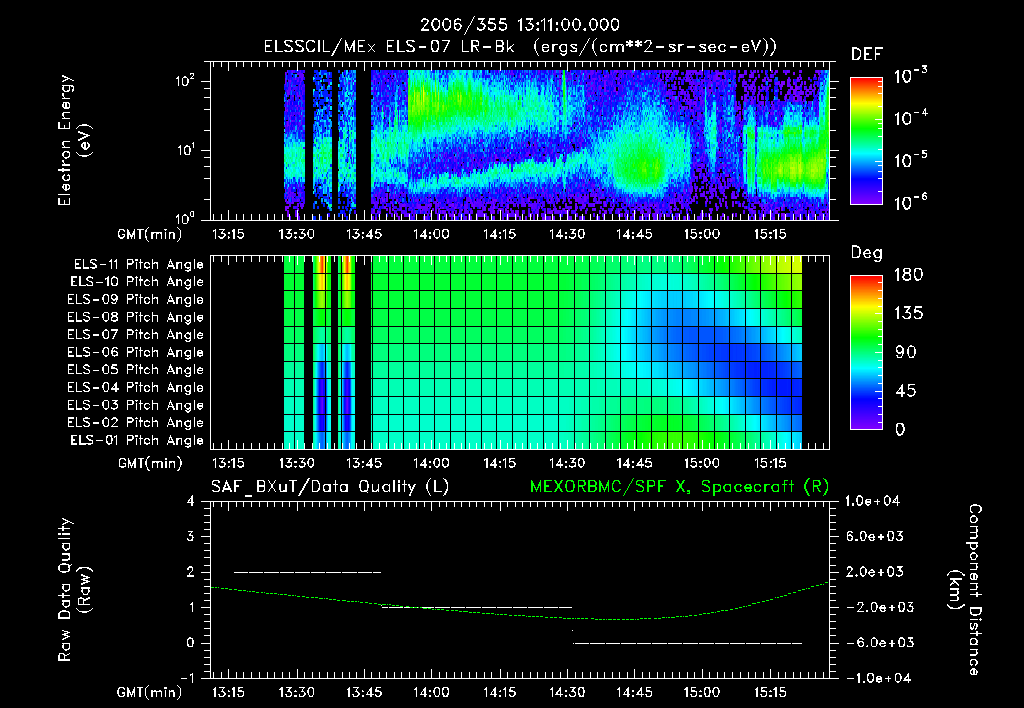
Task: Click the 0 tick on the Deg scale
Action: tap(900, 429)
